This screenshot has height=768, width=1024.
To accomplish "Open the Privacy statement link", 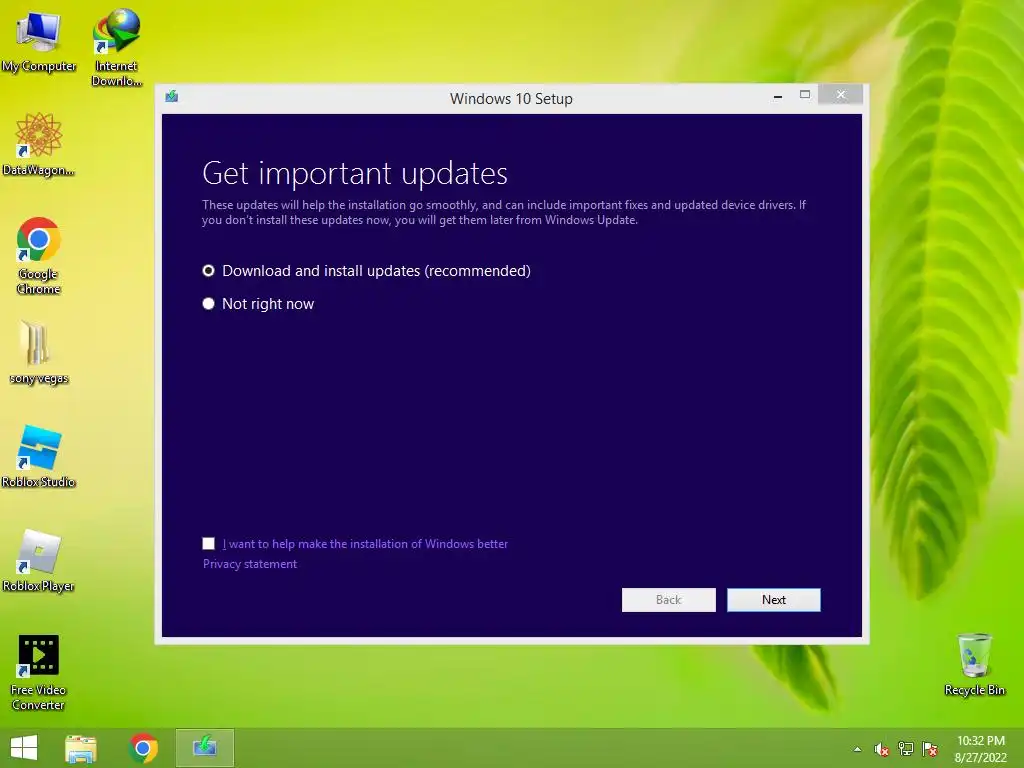I will coord(249,564).
